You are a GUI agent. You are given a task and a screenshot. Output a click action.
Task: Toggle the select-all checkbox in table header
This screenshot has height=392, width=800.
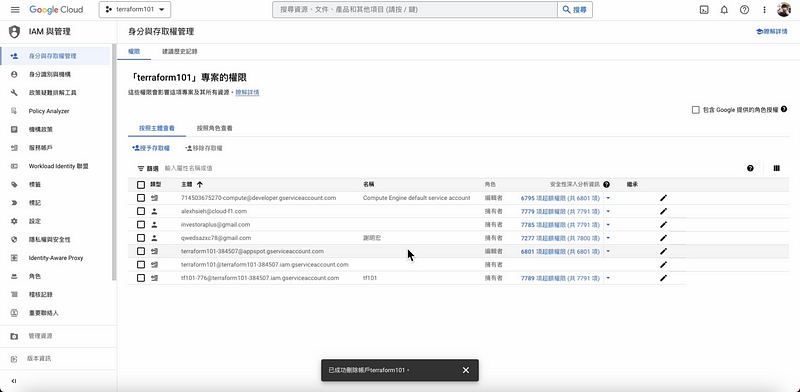click(x=141, y=185)
